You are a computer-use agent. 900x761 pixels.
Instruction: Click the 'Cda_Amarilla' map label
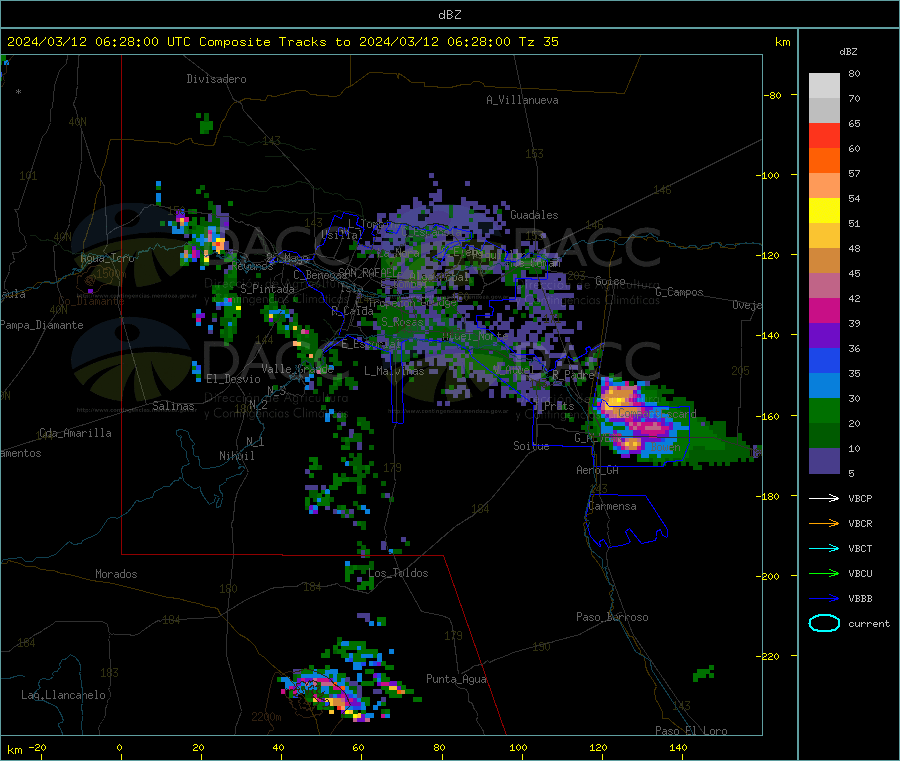click(x=75, y=433)
